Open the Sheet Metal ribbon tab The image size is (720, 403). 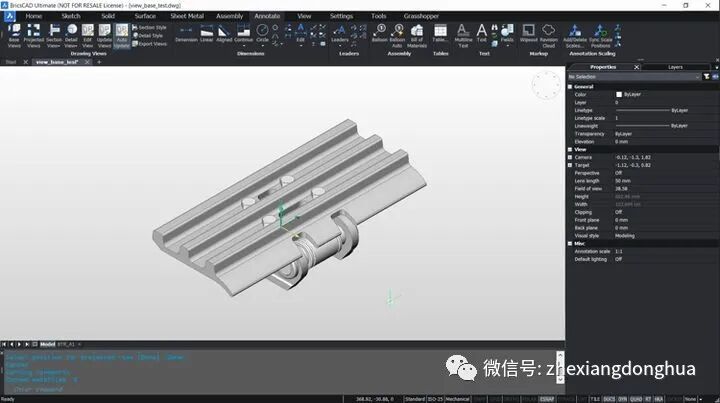tap(187, 16)
